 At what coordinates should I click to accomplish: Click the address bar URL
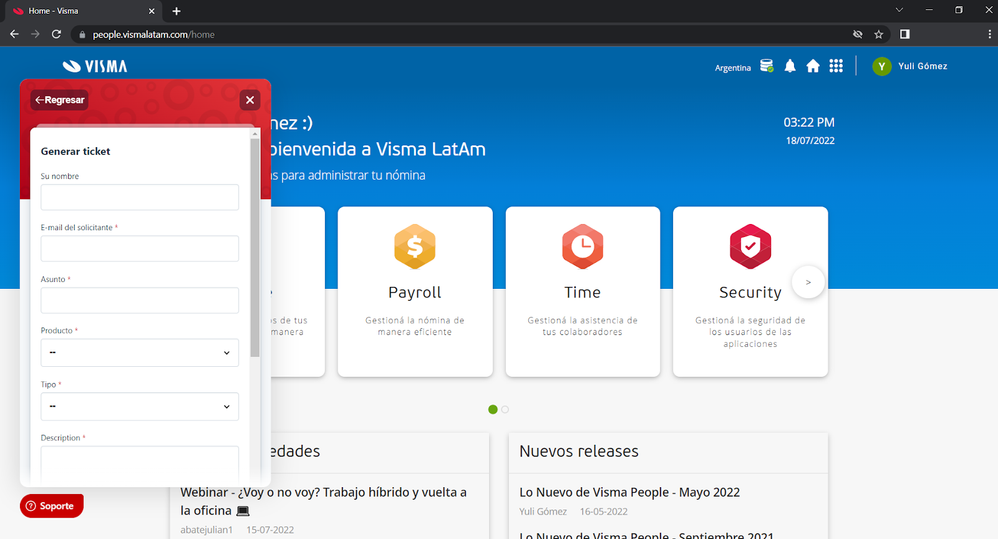153,34
